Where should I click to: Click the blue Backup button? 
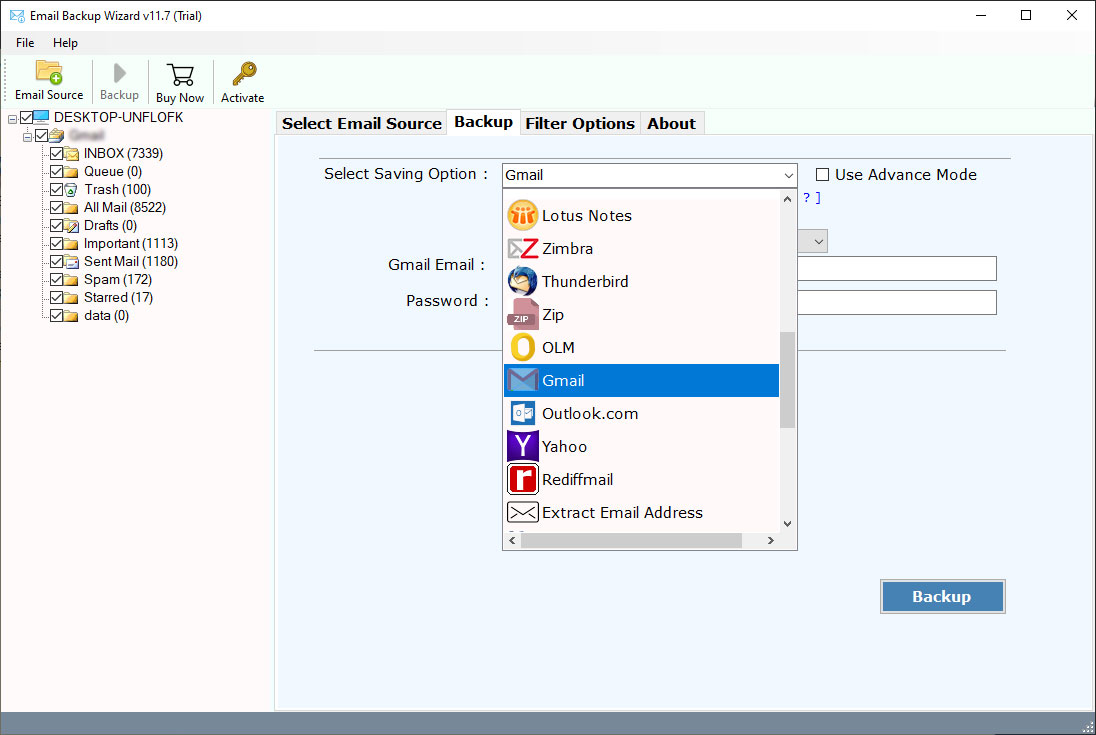[x=942, y=596]
